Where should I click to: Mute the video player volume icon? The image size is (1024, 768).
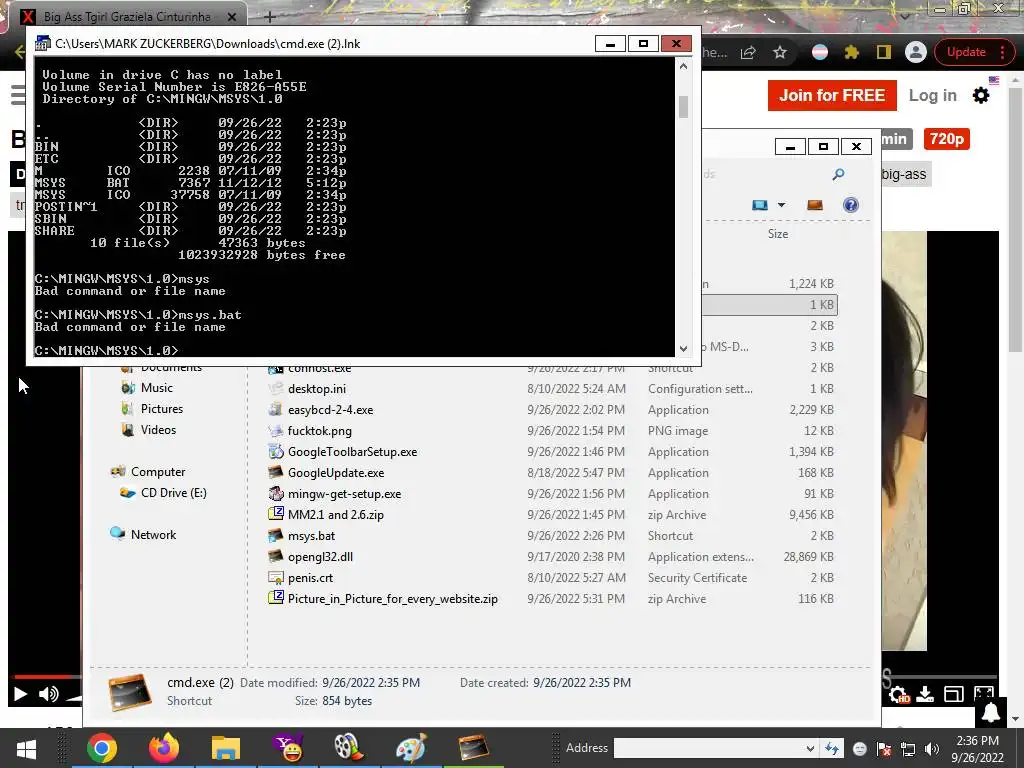pos(48,694)
